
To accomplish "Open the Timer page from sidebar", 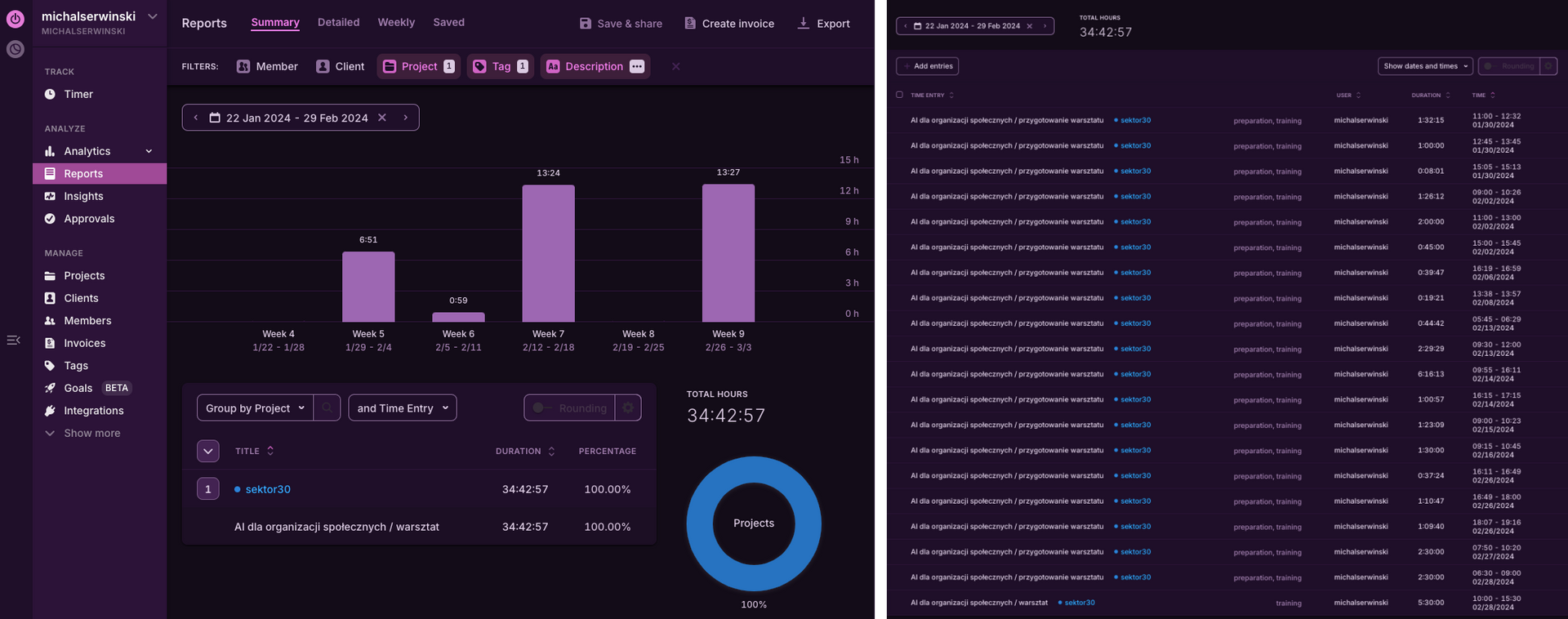I will tap(78, 95).
